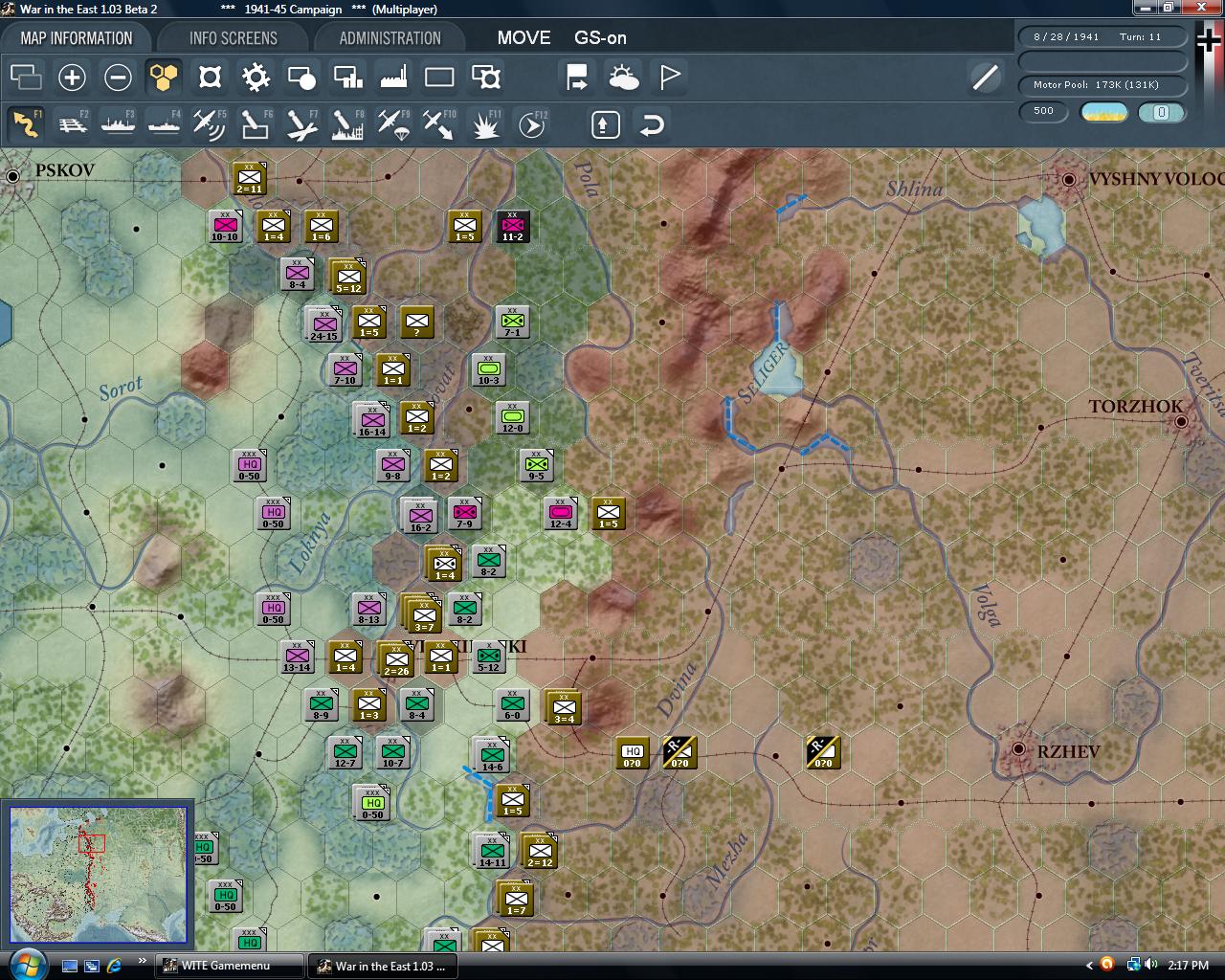Select F7 bomb airfield mode icon
The width and height of the screenshot is (1225, 980).
coord(301,124)
